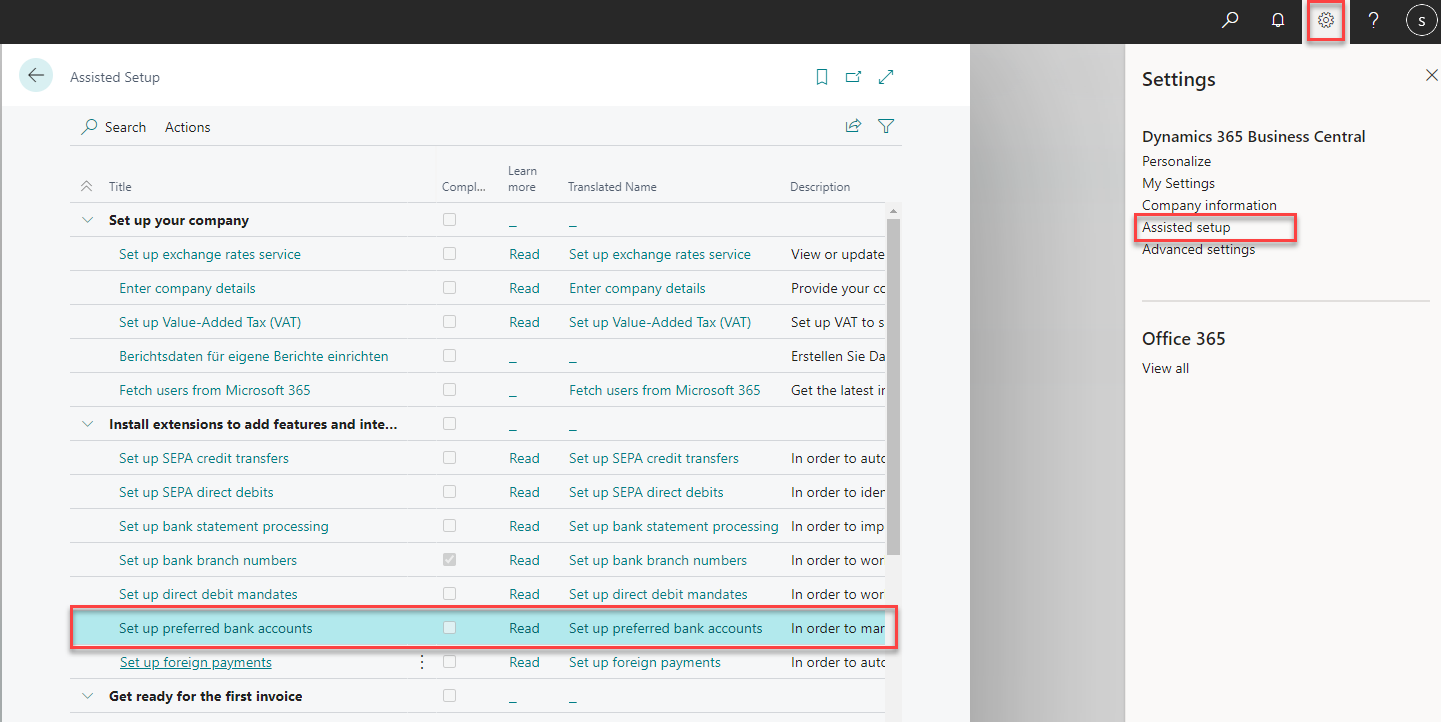Open the page in a new window icon
Viewport: 1441px width, 722px height.
pos(853,76)
